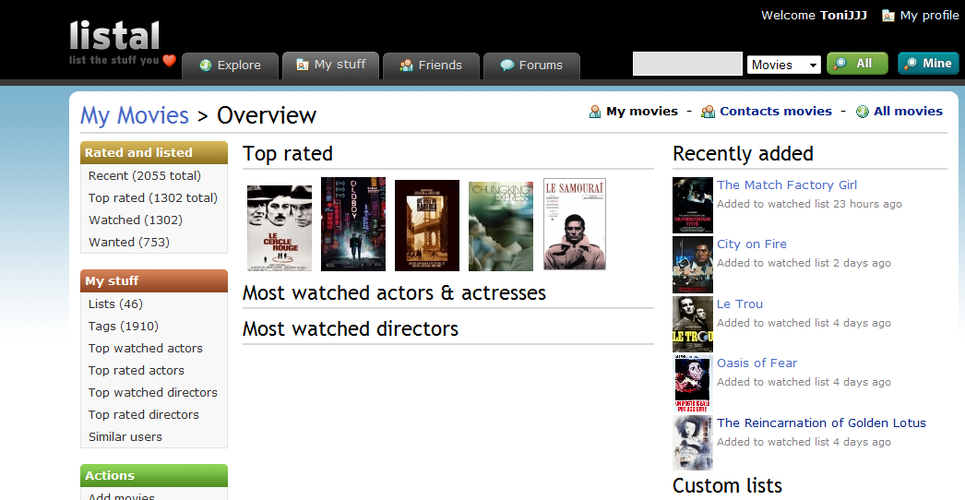
Task: Open Similar users
Action: click(x=125, y=437)
